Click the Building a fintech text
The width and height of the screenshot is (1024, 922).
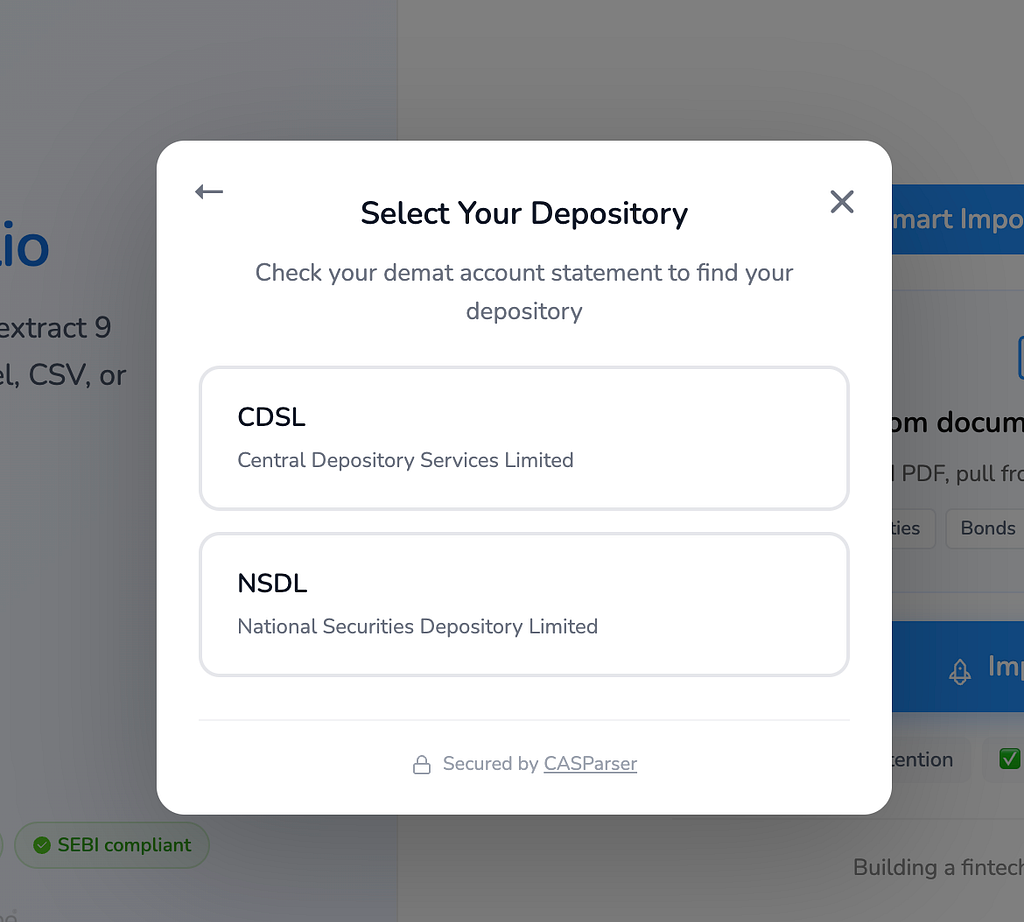[x=938, y=868]
